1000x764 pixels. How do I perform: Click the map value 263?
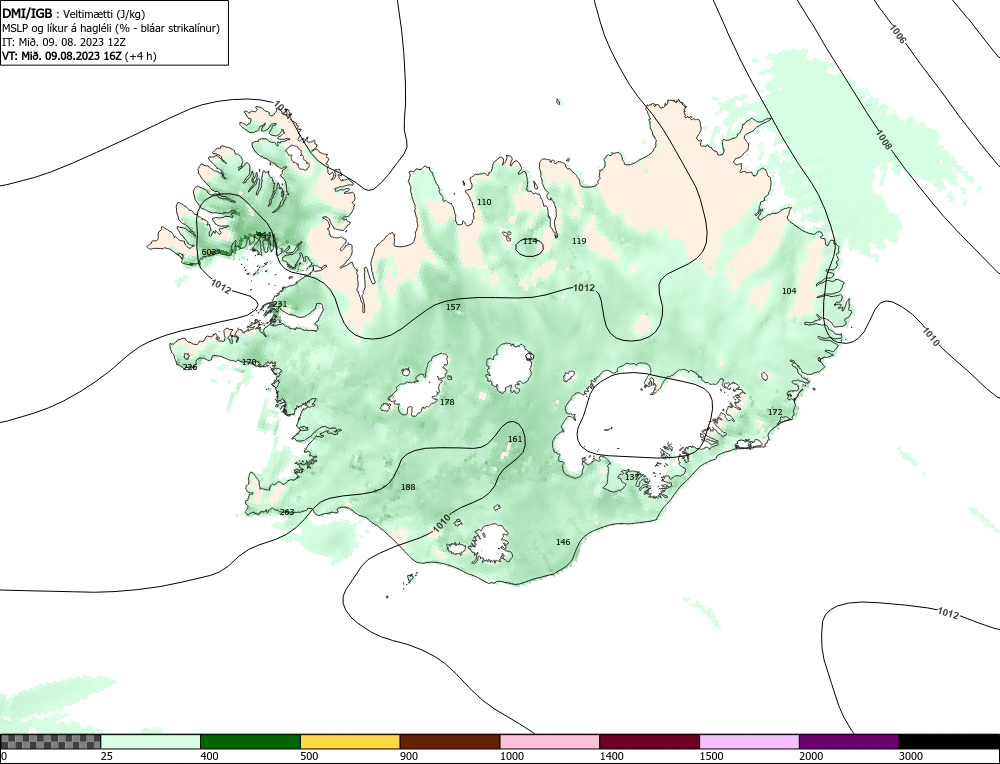point(287,512)
